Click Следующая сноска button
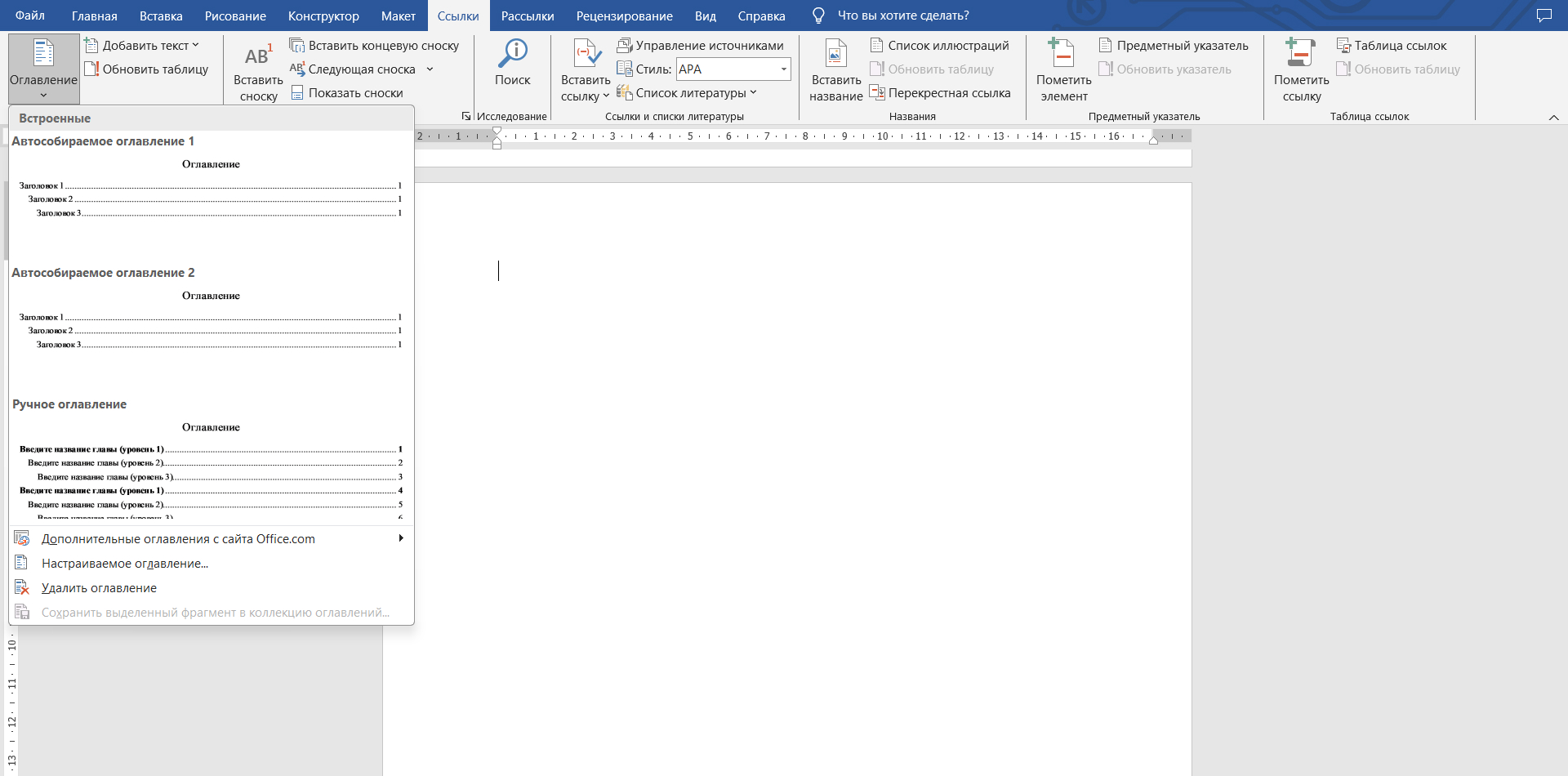Image resolution: width=1568 pixels, height=776 pixels. [x=353, y=69]
